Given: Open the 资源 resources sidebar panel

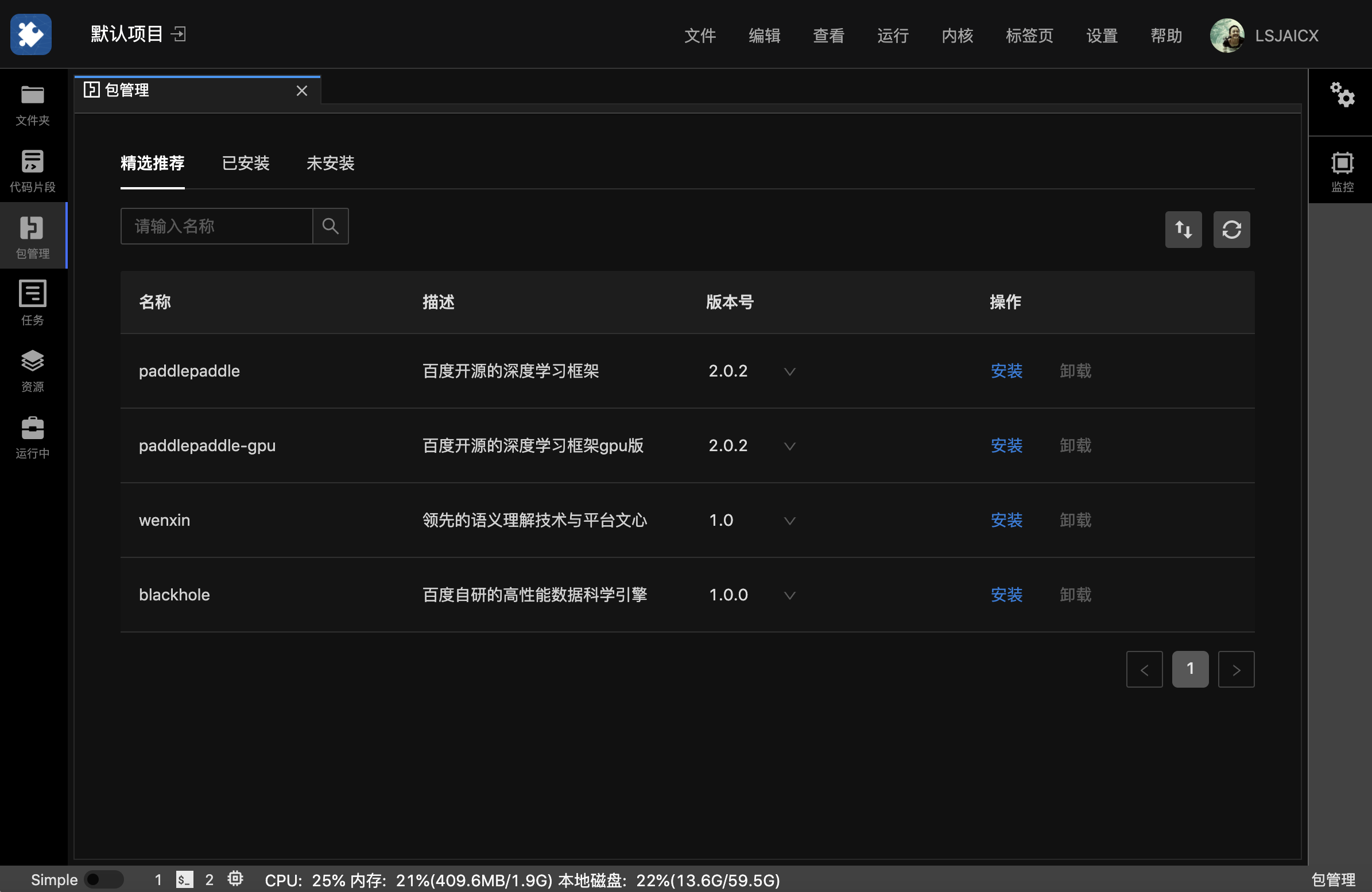Looking at the screenshot, I should coord(33,371).
